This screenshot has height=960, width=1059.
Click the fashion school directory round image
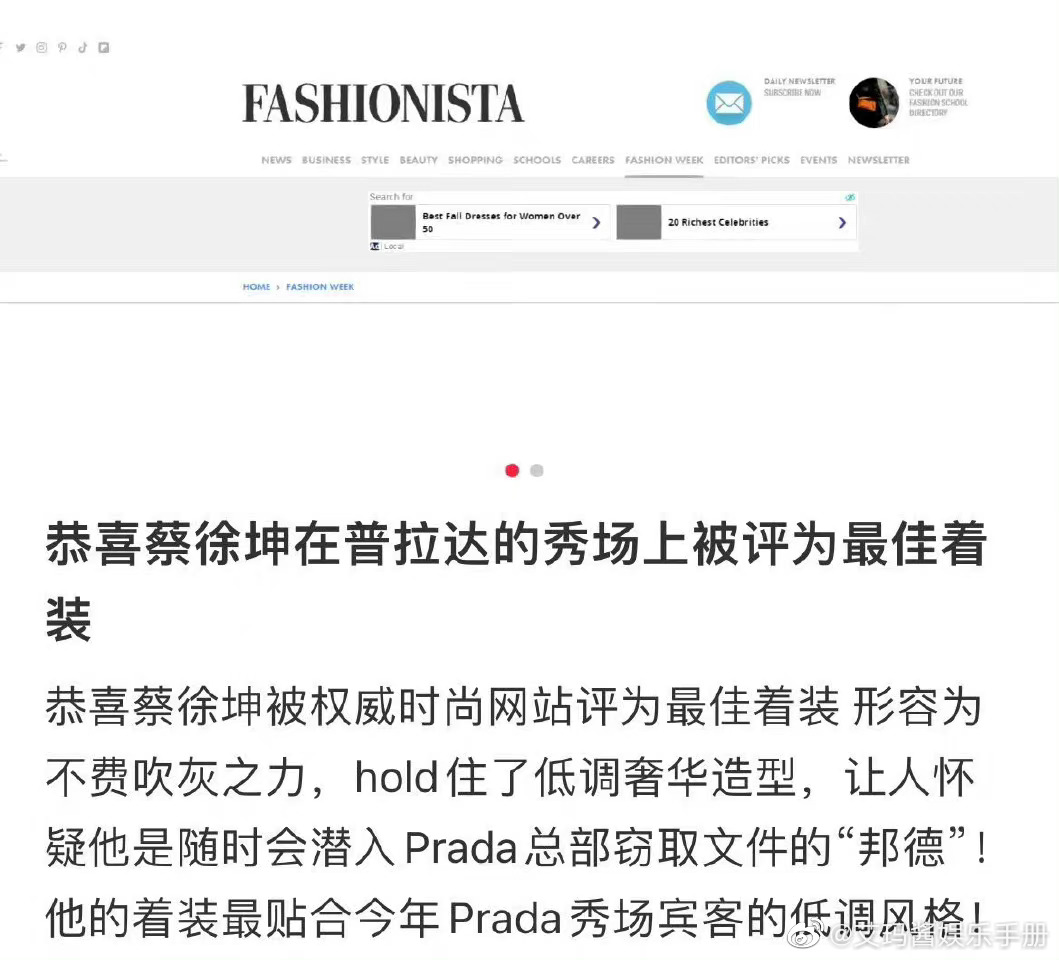tap(874, 103)
